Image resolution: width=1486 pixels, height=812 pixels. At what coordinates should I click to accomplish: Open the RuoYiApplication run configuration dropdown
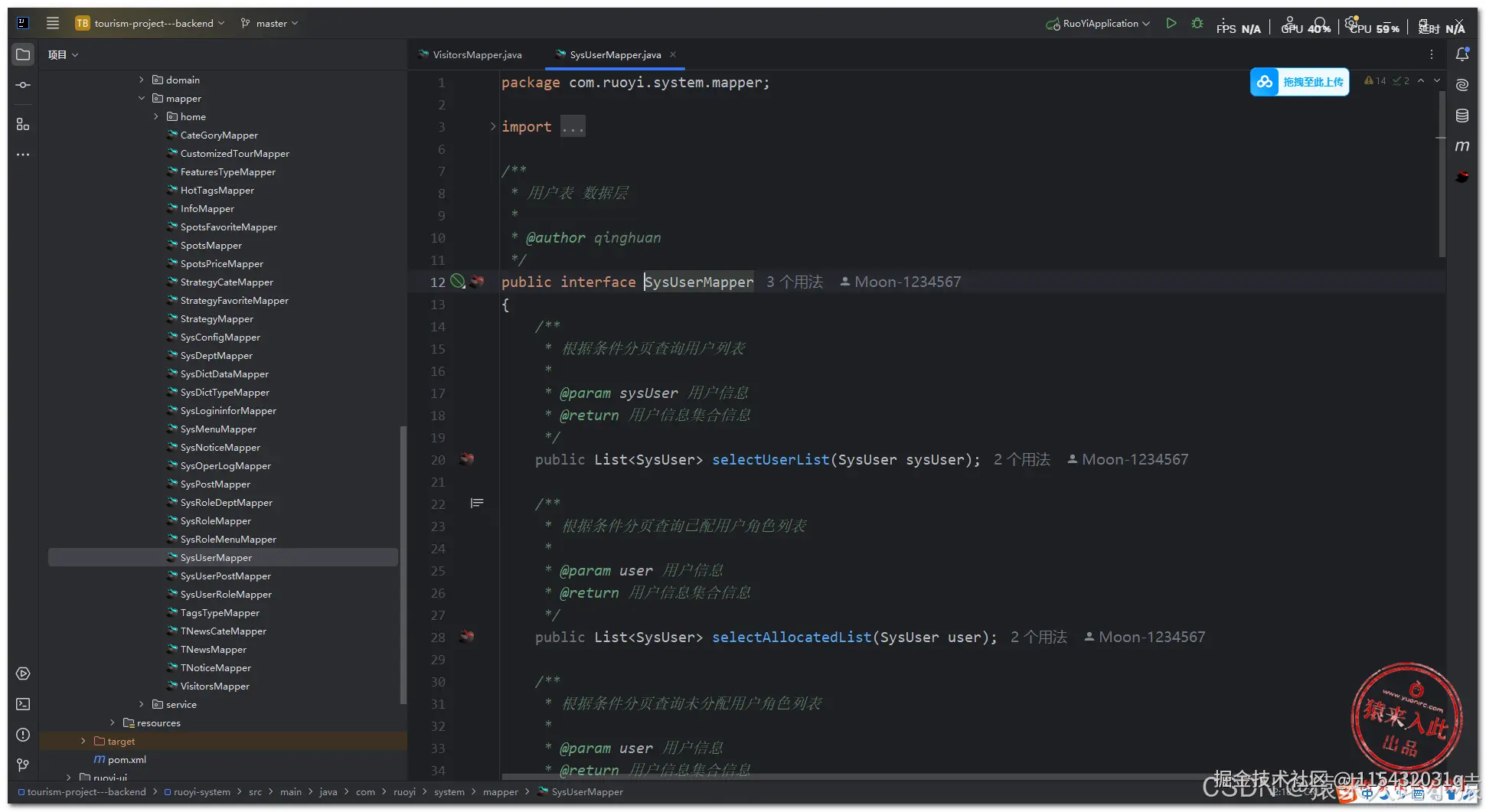click(1099, 23)
